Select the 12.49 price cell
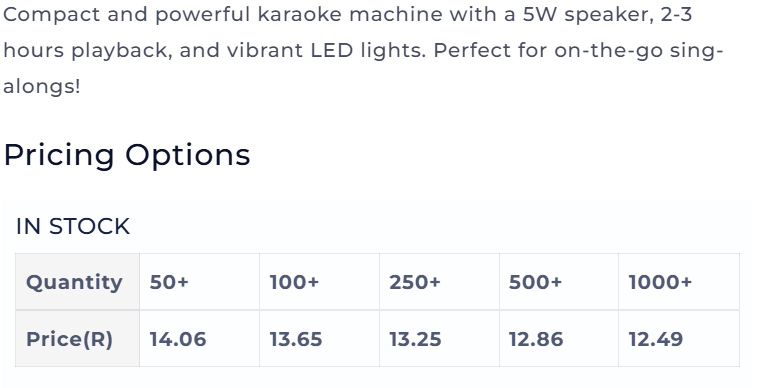This screenshot has width=757, height=388. click(x=679, y=339)
